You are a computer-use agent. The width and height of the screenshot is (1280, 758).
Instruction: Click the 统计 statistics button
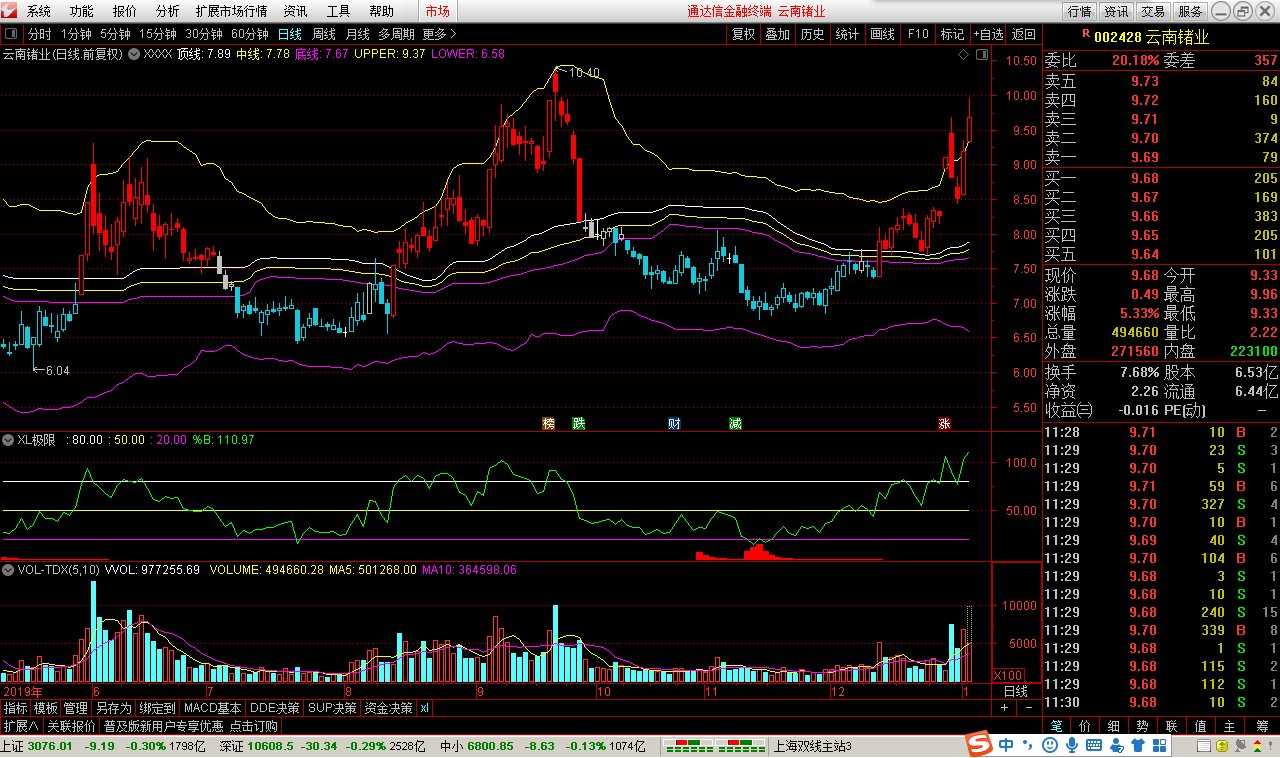pyautogui.click(x=847, y=34)
